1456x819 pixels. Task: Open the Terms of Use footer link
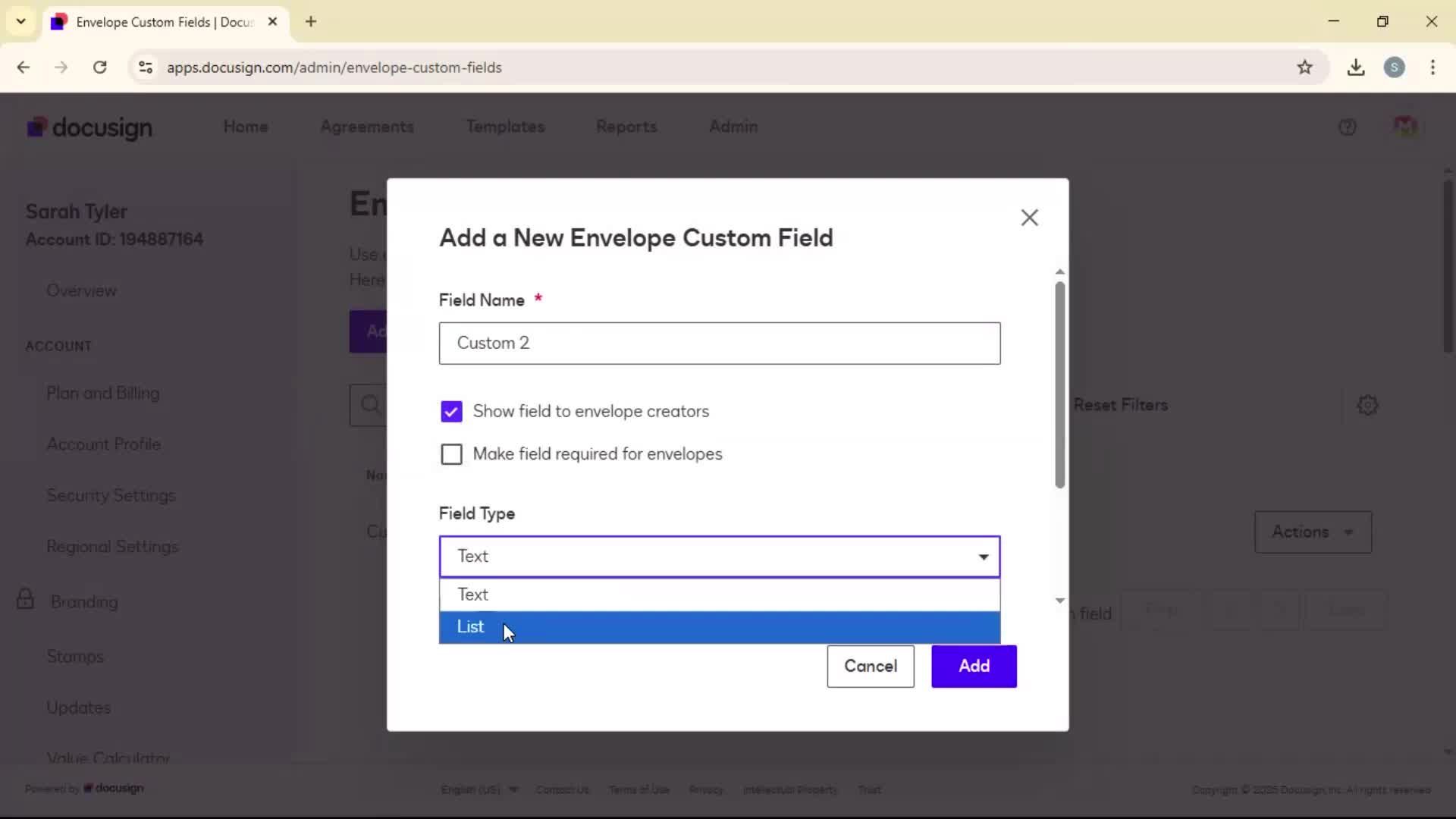(x=639, y=789)
